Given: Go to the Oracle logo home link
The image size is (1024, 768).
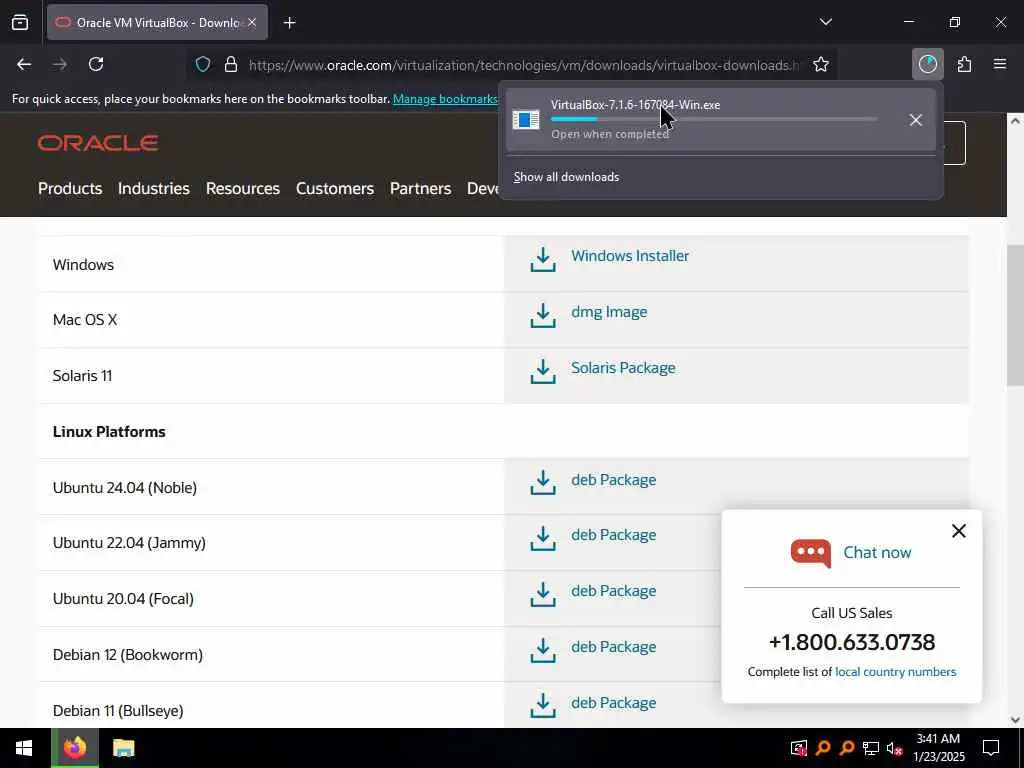Looking at the screenshot, I should 98,143.
